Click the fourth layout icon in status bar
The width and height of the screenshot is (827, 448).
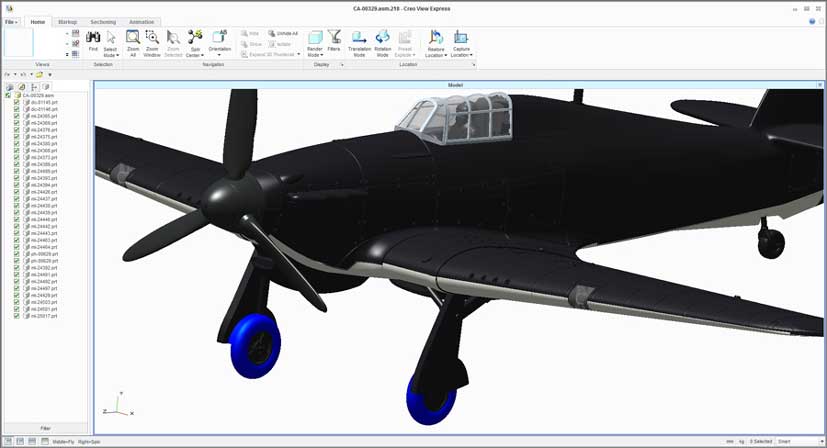coord(45,441)
